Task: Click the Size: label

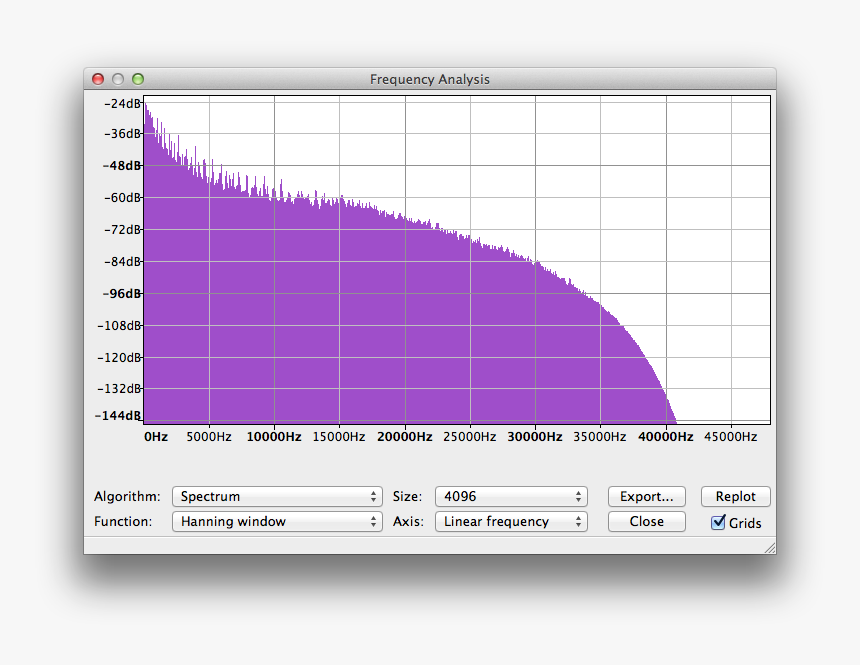Action: [408, 496]
